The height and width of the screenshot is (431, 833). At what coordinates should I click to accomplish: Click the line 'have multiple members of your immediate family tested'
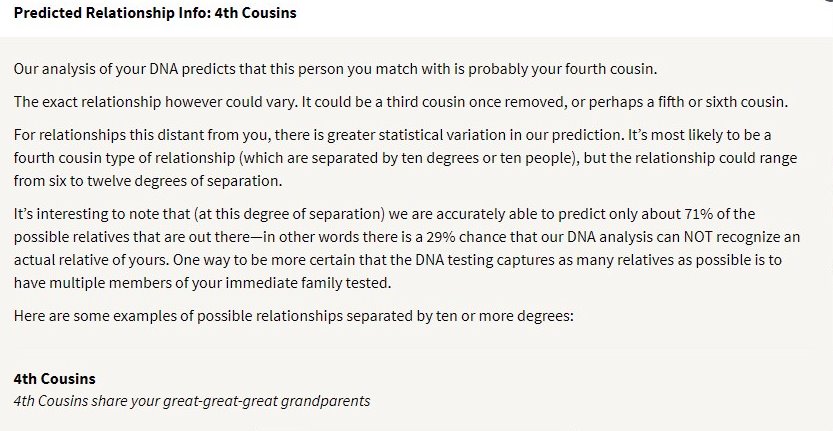click(x=202, y=283)
